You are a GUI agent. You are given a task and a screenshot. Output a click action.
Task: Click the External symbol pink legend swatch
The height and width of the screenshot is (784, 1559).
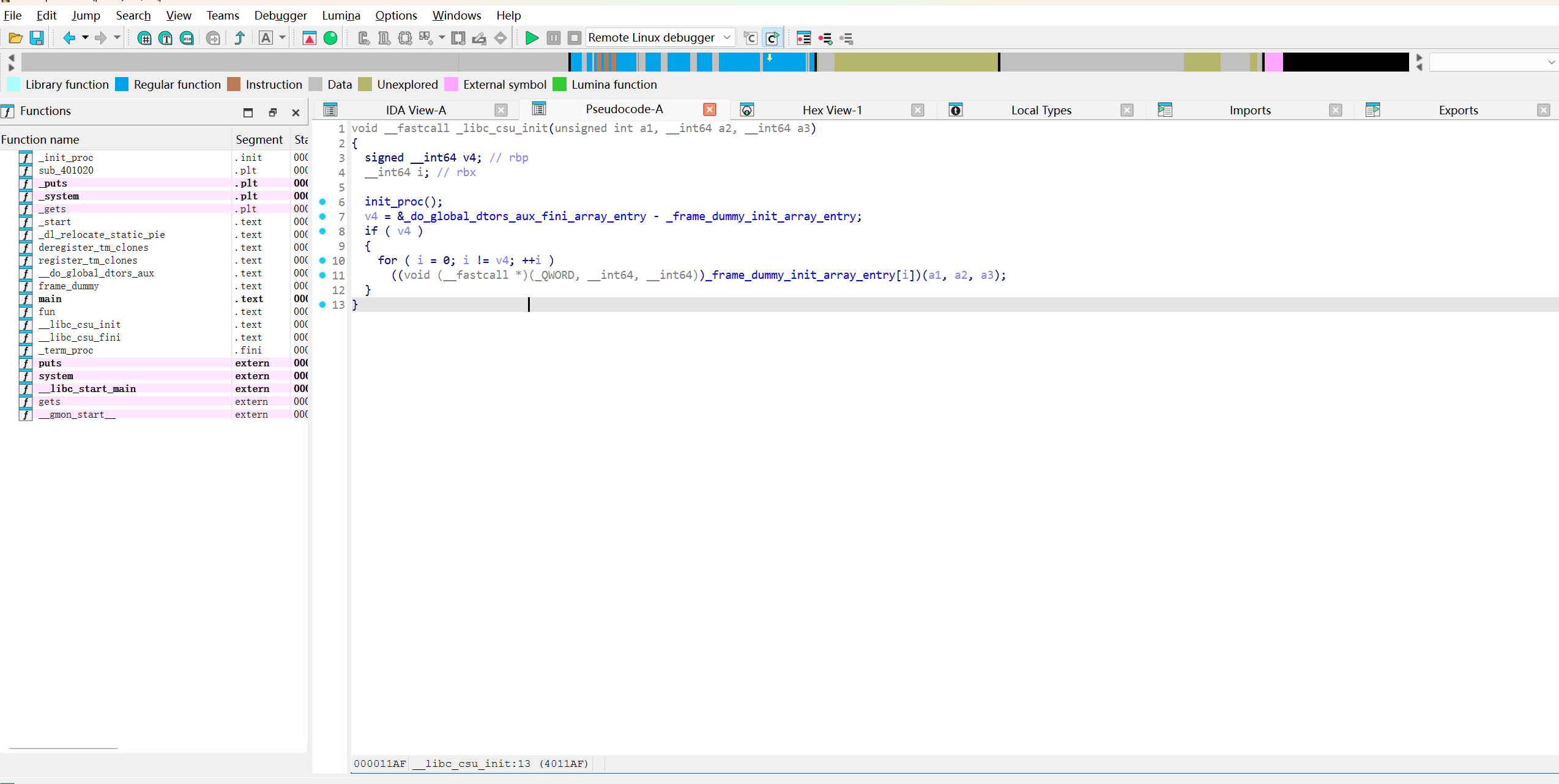coord(451,84)
